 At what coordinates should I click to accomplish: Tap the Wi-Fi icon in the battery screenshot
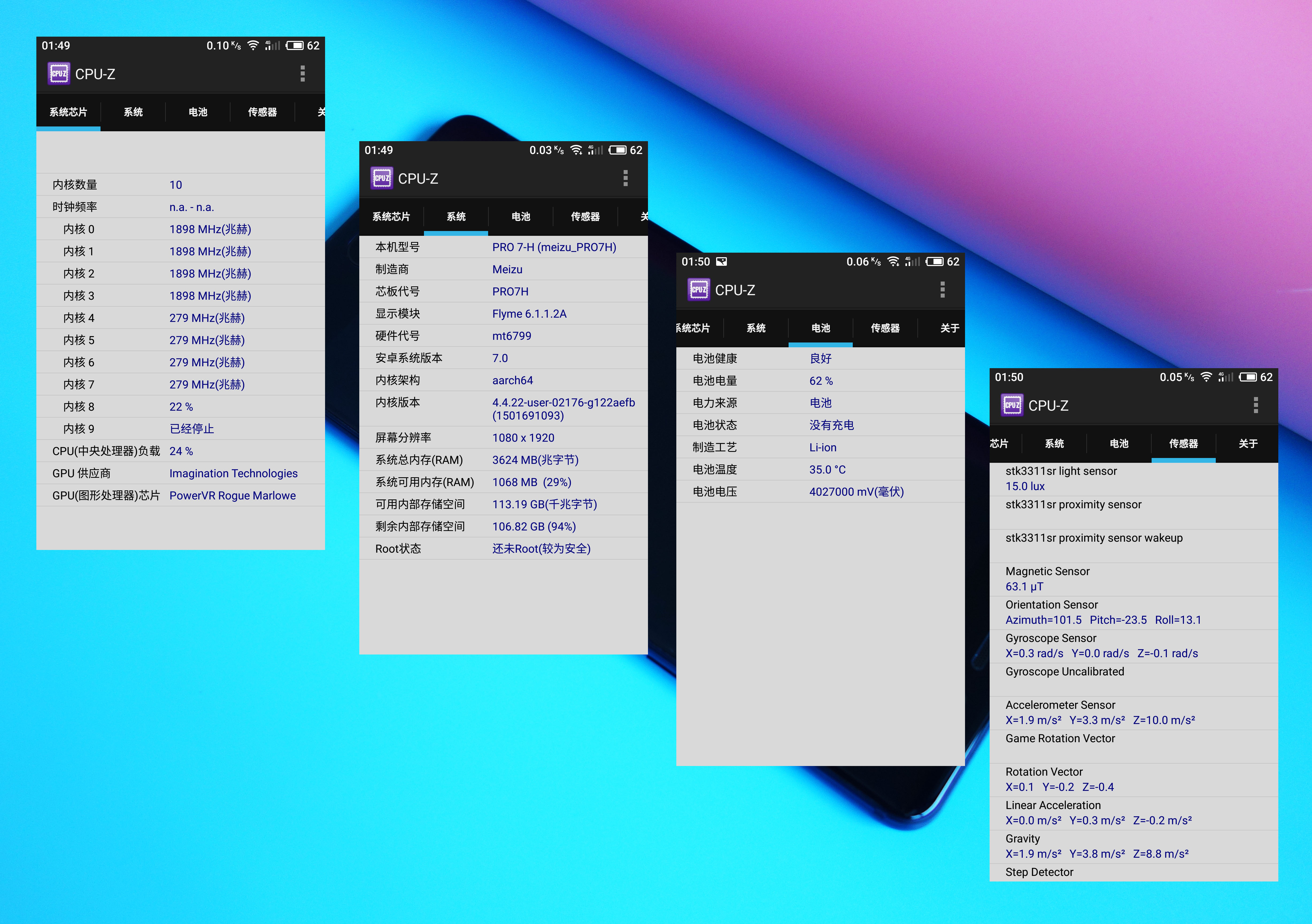[x=893, y=261]
